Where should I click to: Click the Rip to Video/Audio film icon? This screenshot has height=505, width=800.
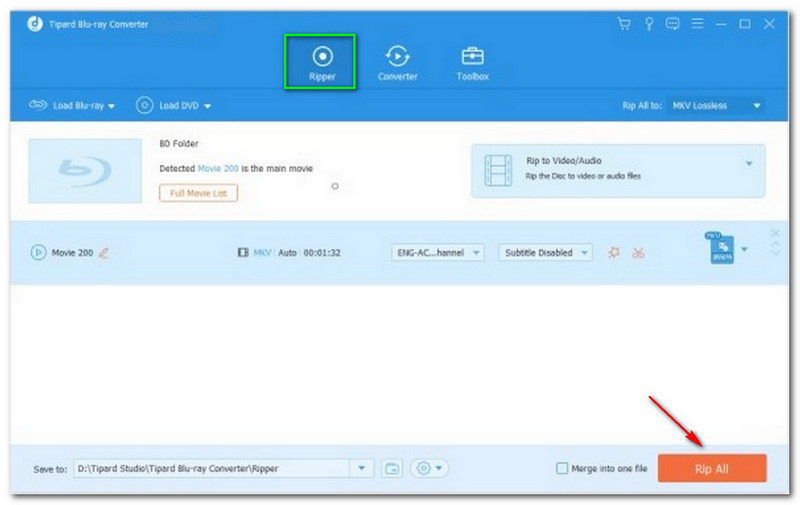498,170
